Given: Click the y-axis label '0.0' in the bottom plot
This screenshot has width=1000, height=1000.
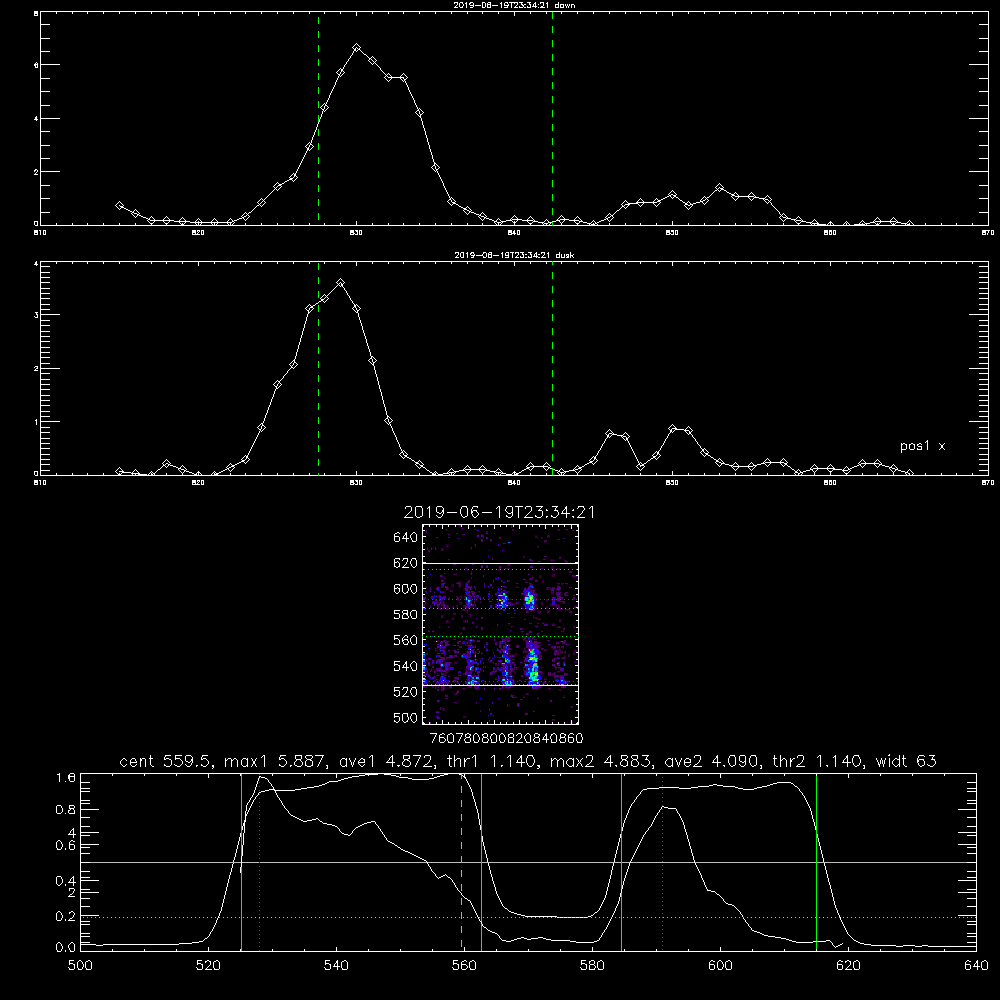Looking at the screenshot, I should click(66, 947).
